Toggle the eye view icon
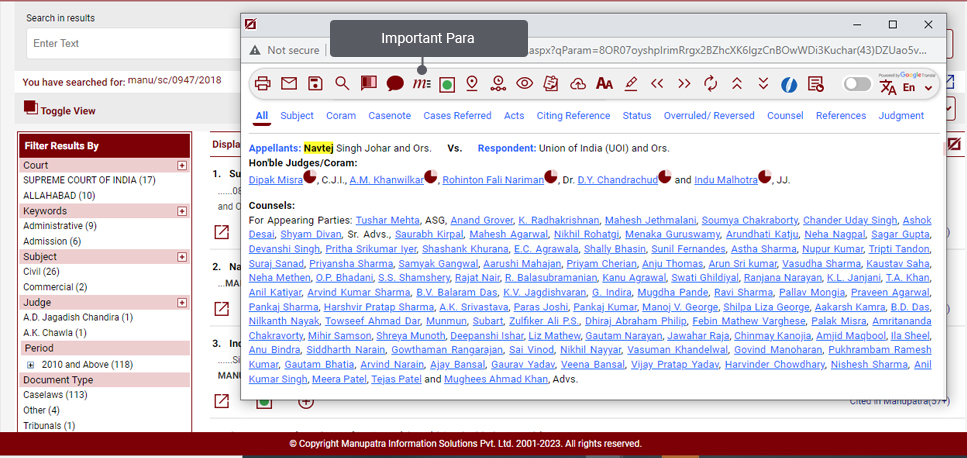Screen dimensions: 967x458 tap(524, 84)
